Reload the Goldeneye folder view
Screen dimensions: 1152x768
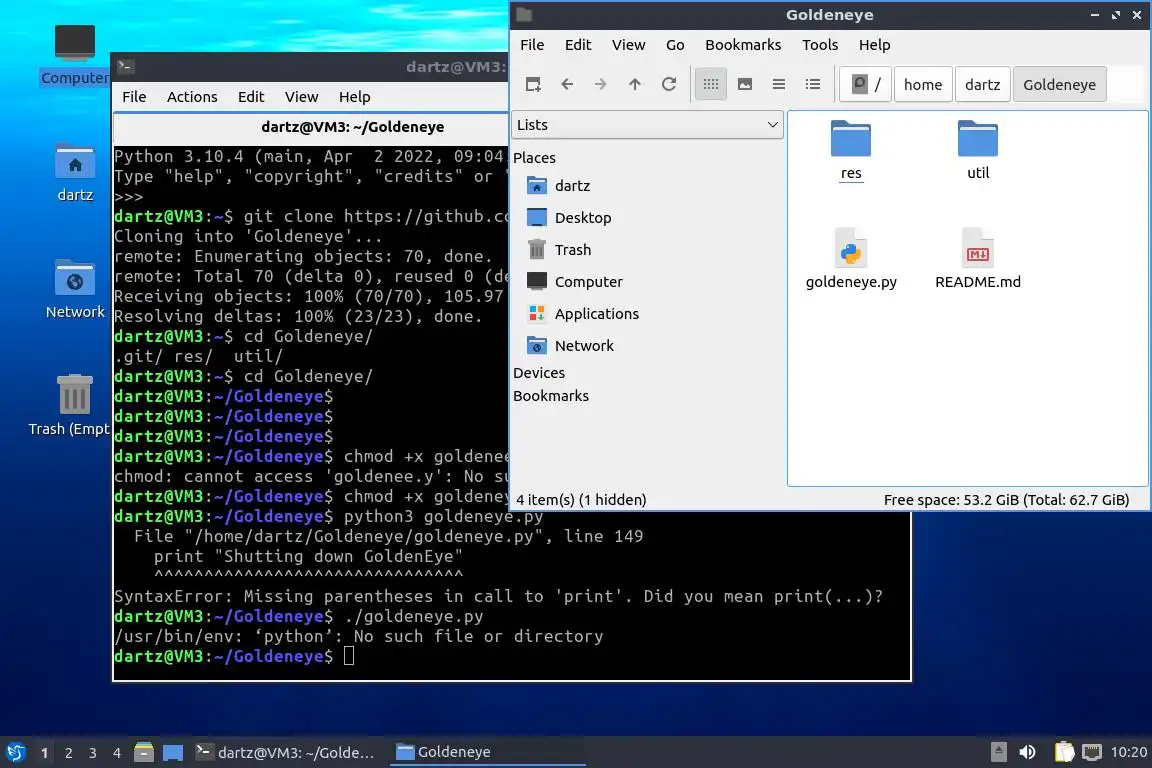click(669, 85)
